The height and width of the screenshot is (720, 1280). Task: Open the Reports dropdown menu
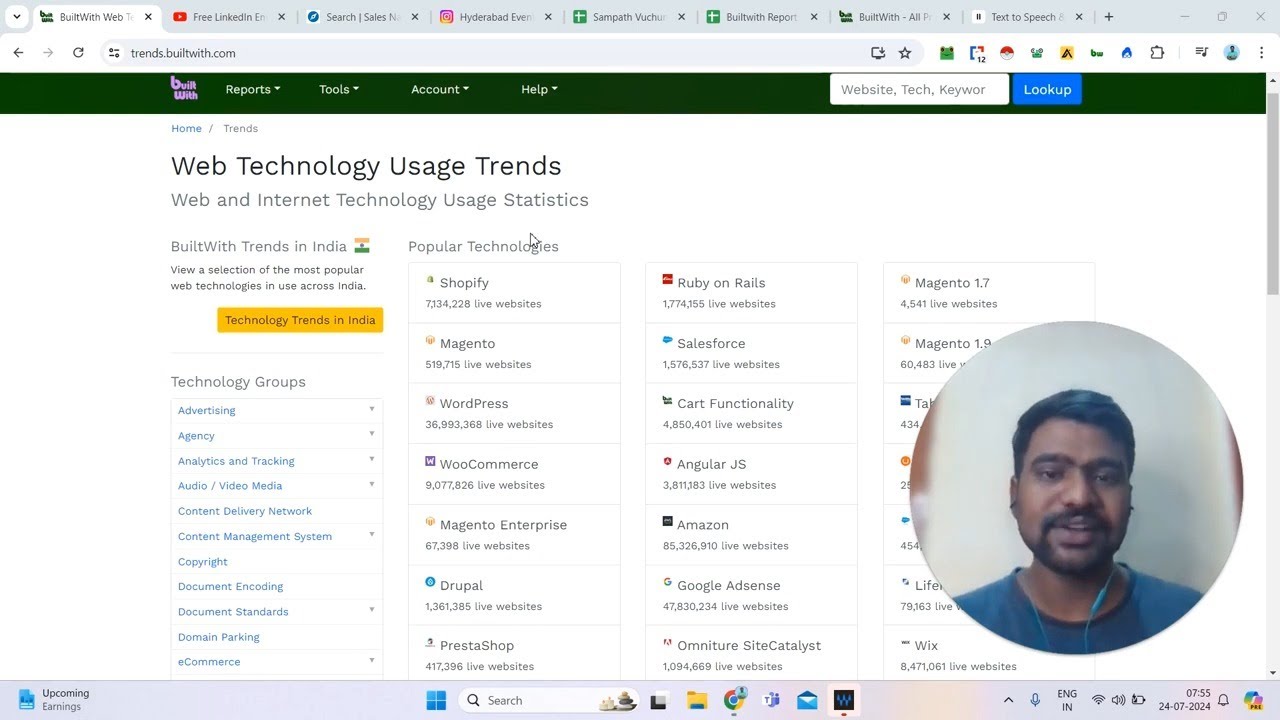click(x=253, y=89)
